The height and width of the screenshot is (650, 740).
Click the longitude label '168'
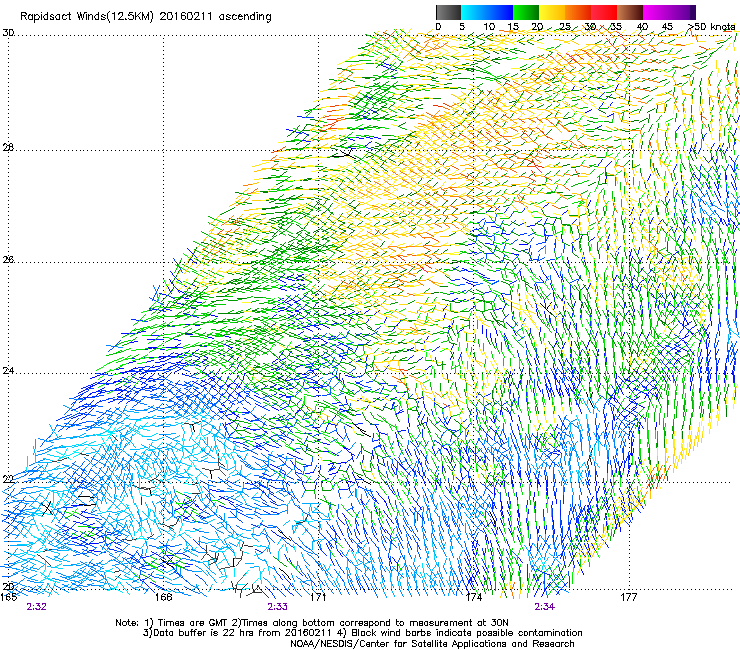point(163,597)
